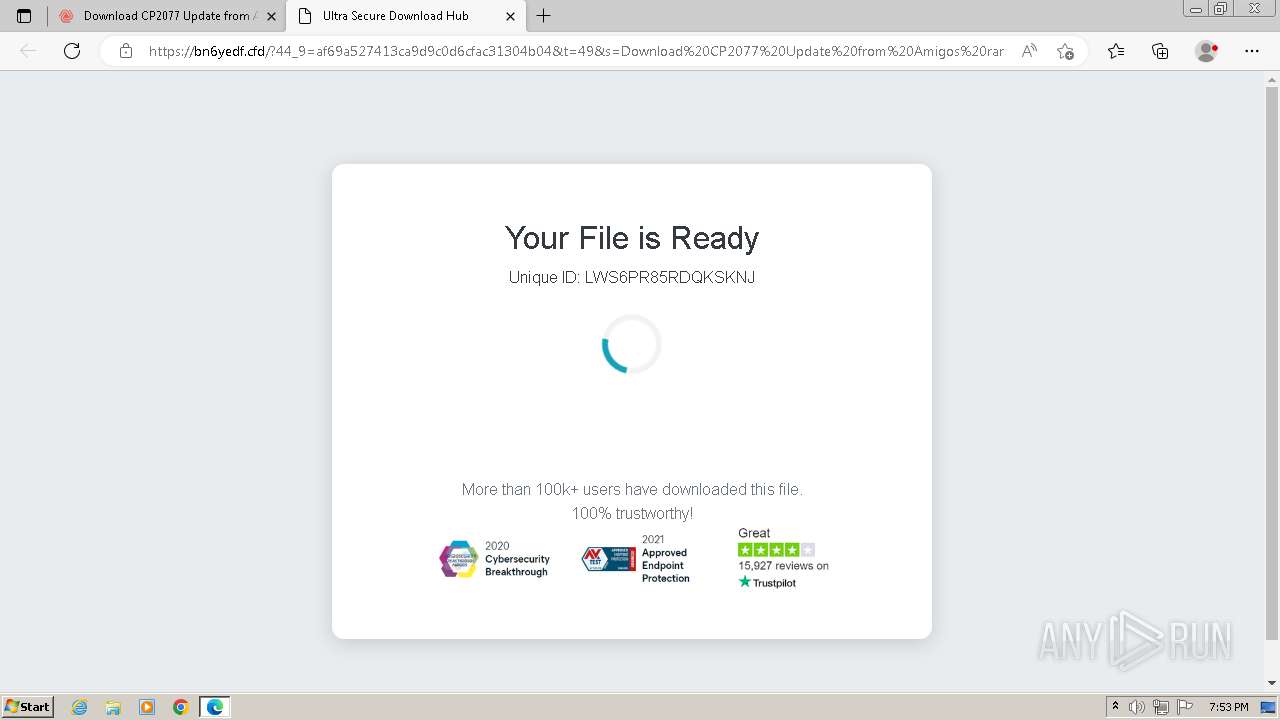Open the Favorites list
This screenshot has height=720, width=1280.
(x=1116, y=51)
